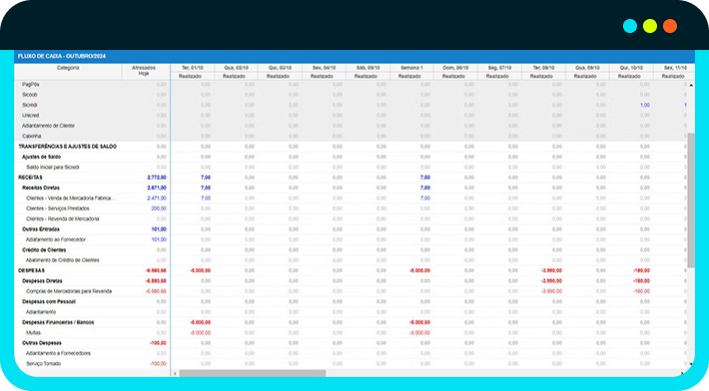Select the Qua, 09/10 column header
This screenshot has width=709, height=391.
click(x=587, y=68)
